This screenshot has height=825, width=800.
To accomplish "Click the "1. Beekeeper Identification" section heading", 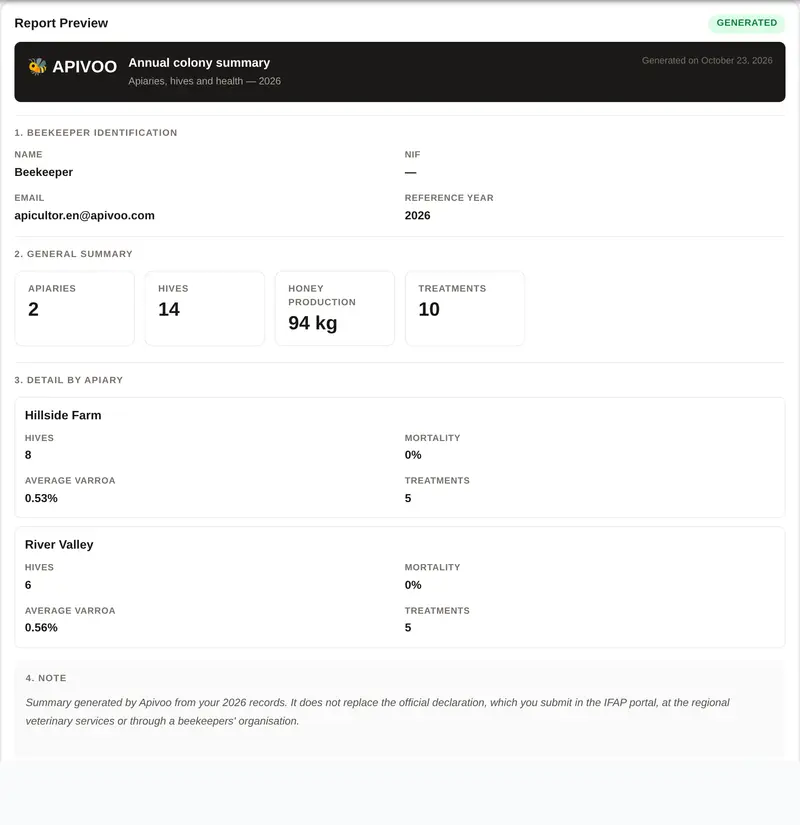I will pos(96,133).
